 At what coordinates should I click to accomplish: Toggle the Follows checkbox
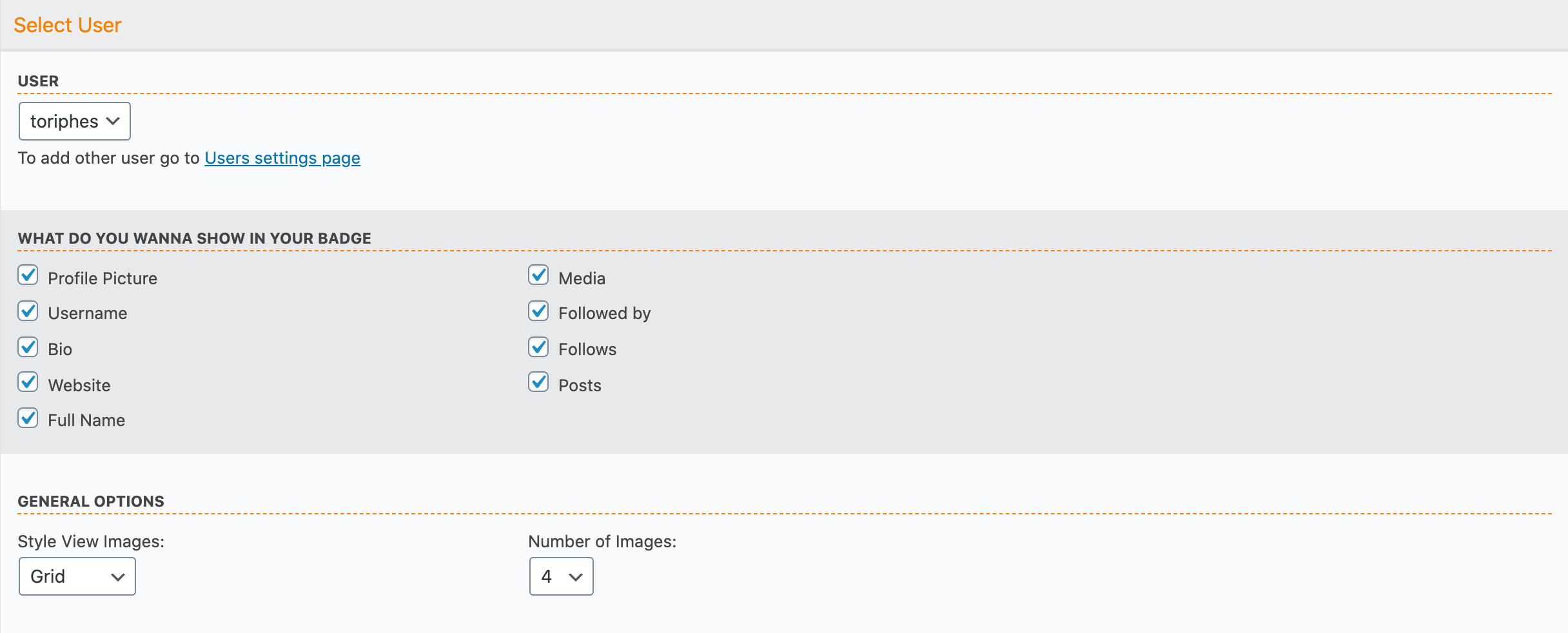[x=538, y=347]
